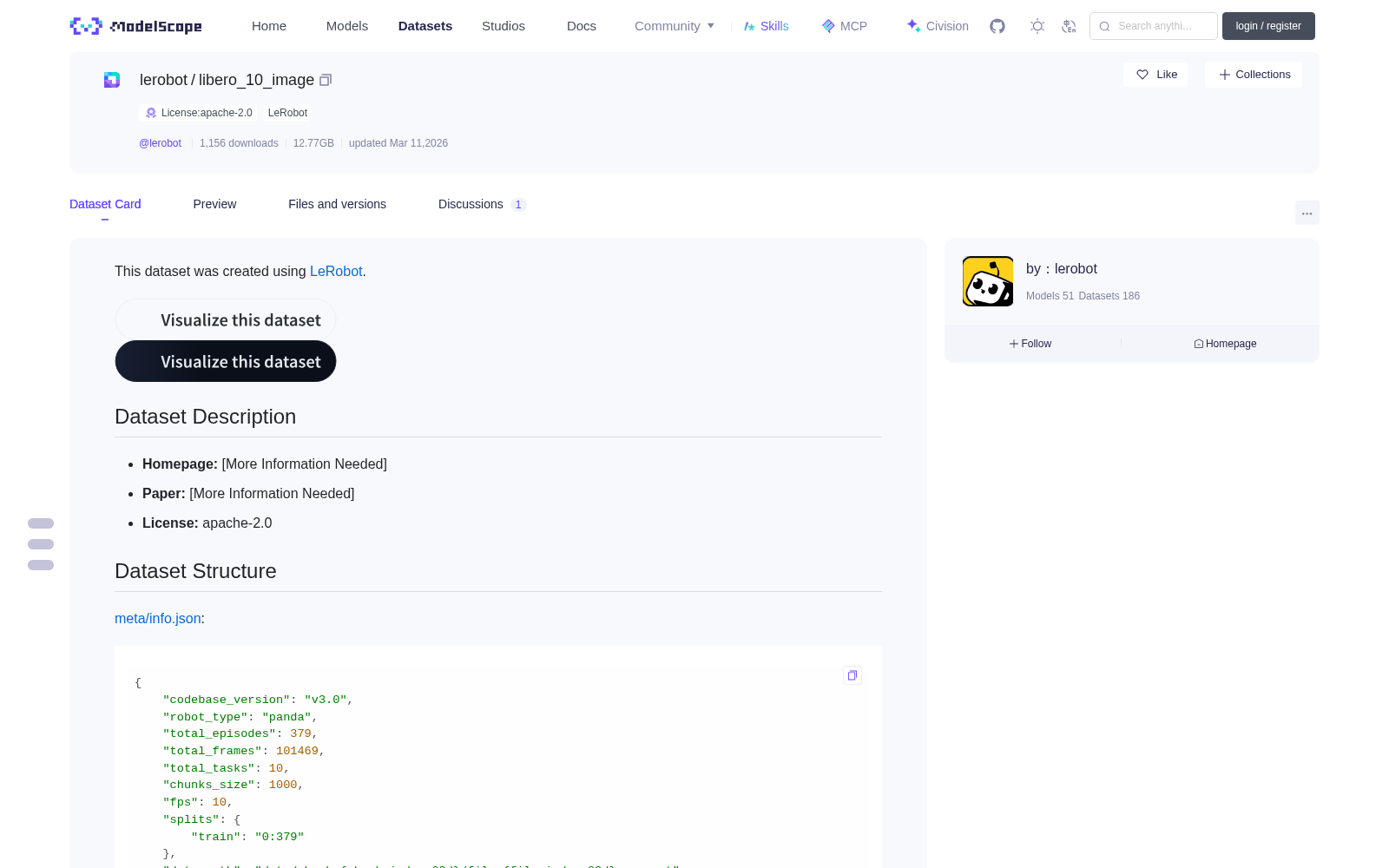Open the Datasets menu item
The height and width of the screenshot is (868, 1389).
pyautogui.click(x=425, y=26)
